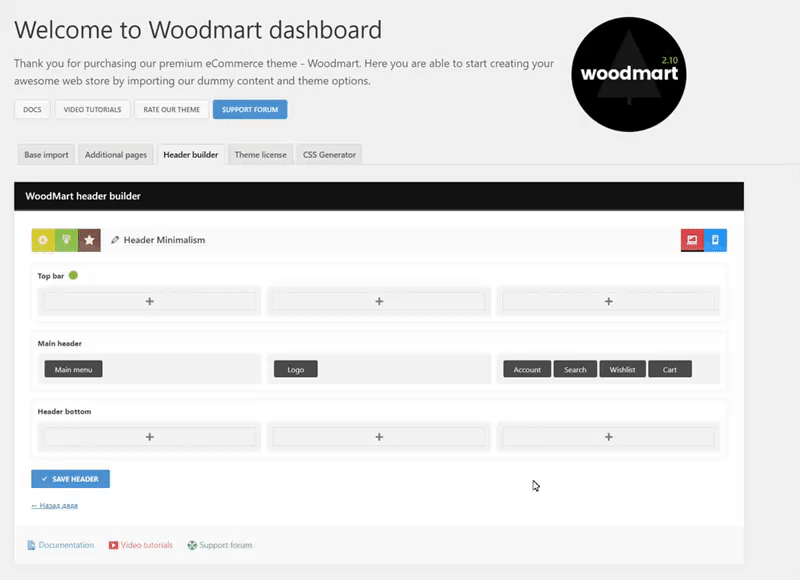Click the Woodmart round logo
800x580 pixels.
[629, 74]
